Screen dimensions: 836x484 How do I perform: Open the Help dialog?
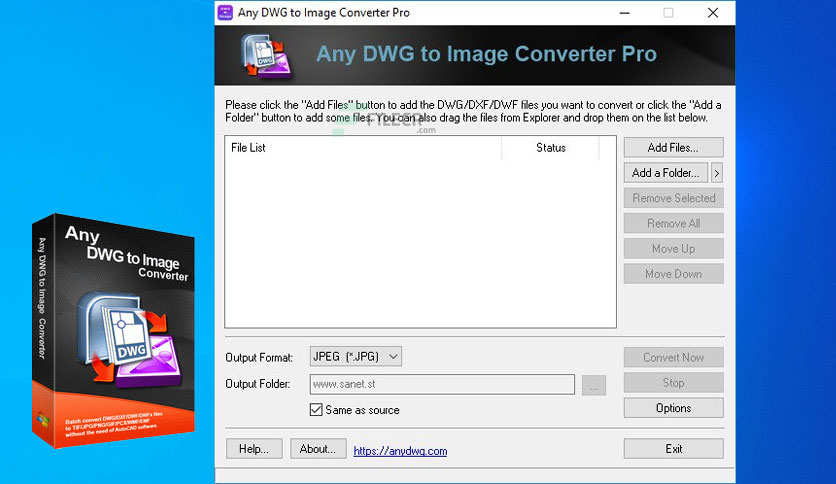pyautogui.click(x=254, y=449)
